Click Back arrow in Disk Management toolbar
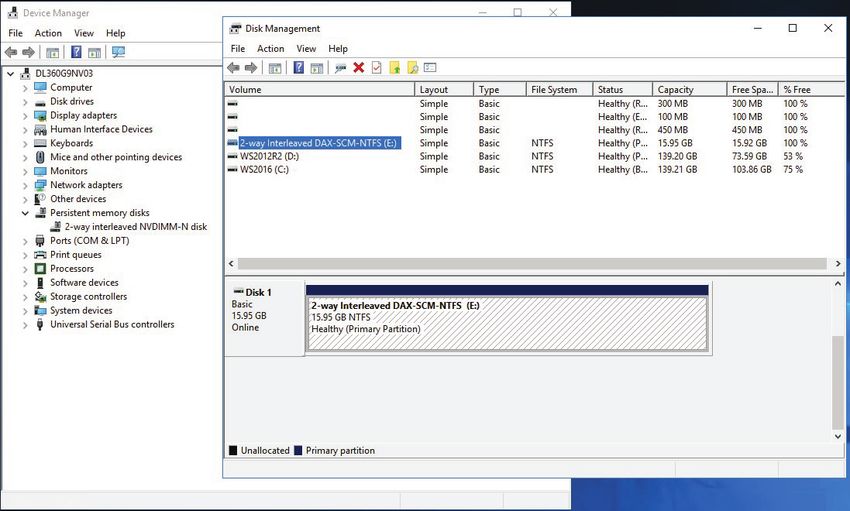The height and width of the screenshot is (511, 850). [x=234, y=68]
